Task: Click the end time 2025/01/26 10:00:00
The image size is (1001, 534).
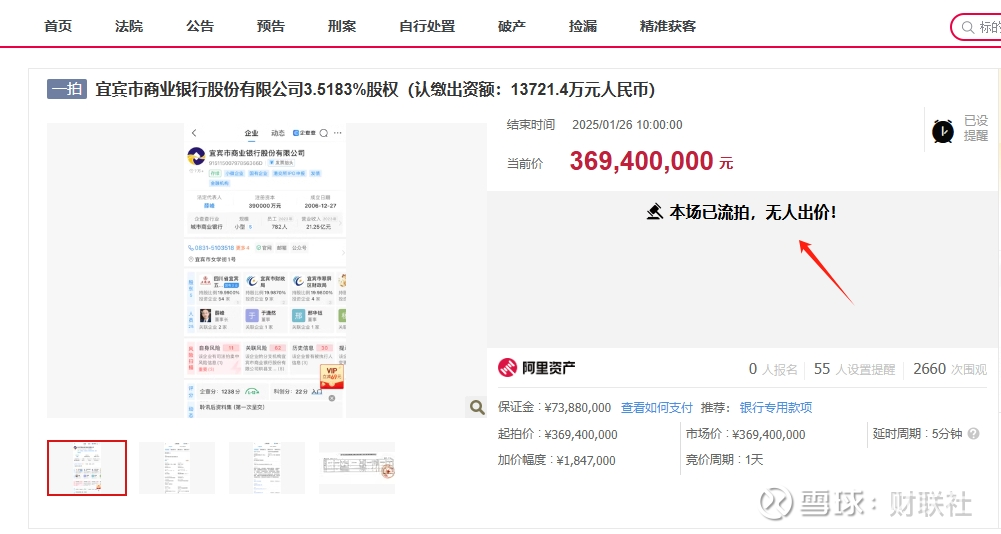Action: [x=627, y=125]
